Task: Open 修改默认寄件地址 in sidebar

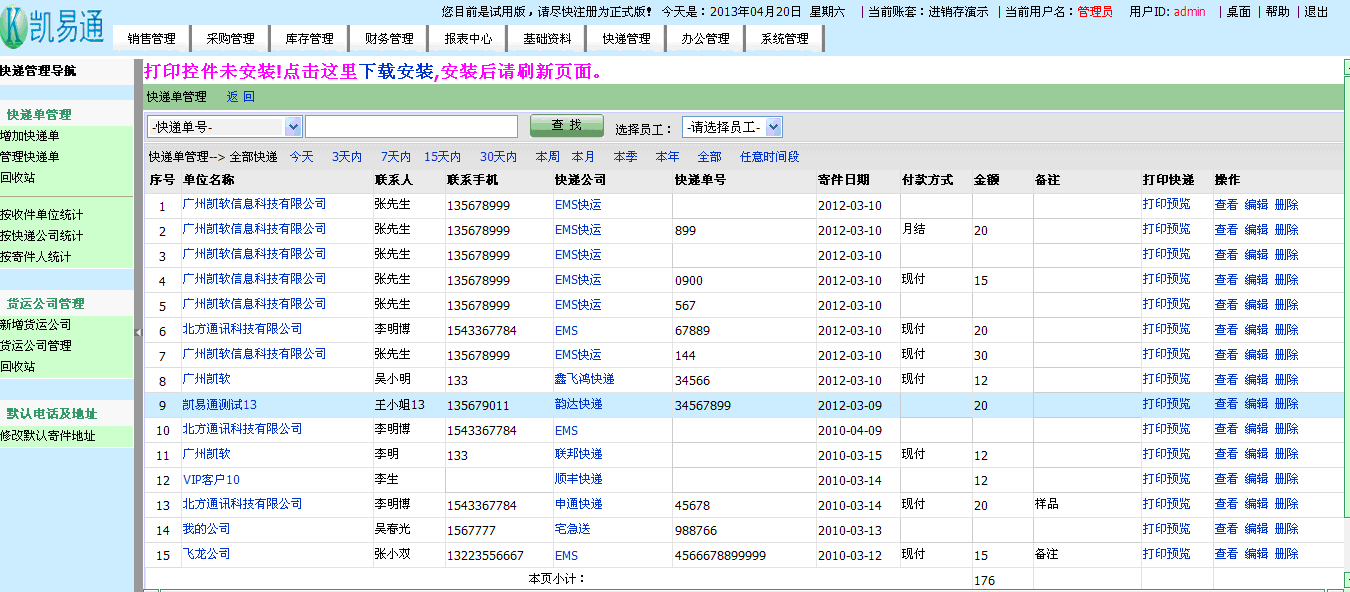Action: pos(48,436)
